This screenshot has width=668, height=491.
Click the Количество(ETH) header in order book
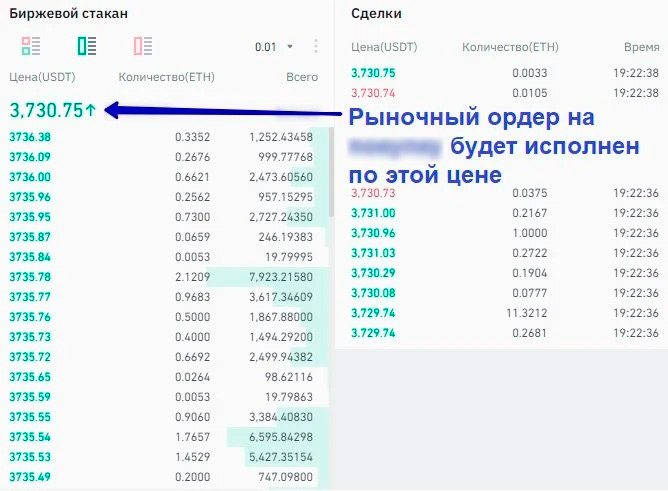(167, 77)
